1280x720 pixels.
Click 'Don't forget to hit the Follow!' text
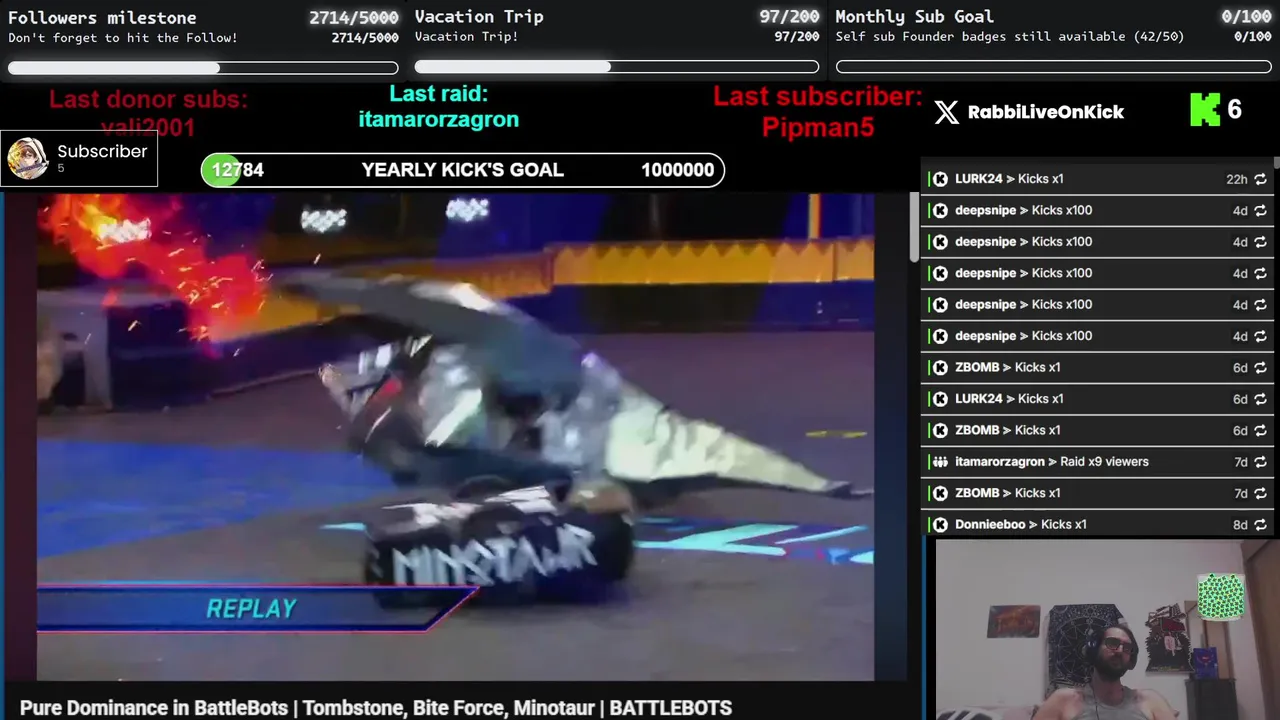tap(123, 38)
